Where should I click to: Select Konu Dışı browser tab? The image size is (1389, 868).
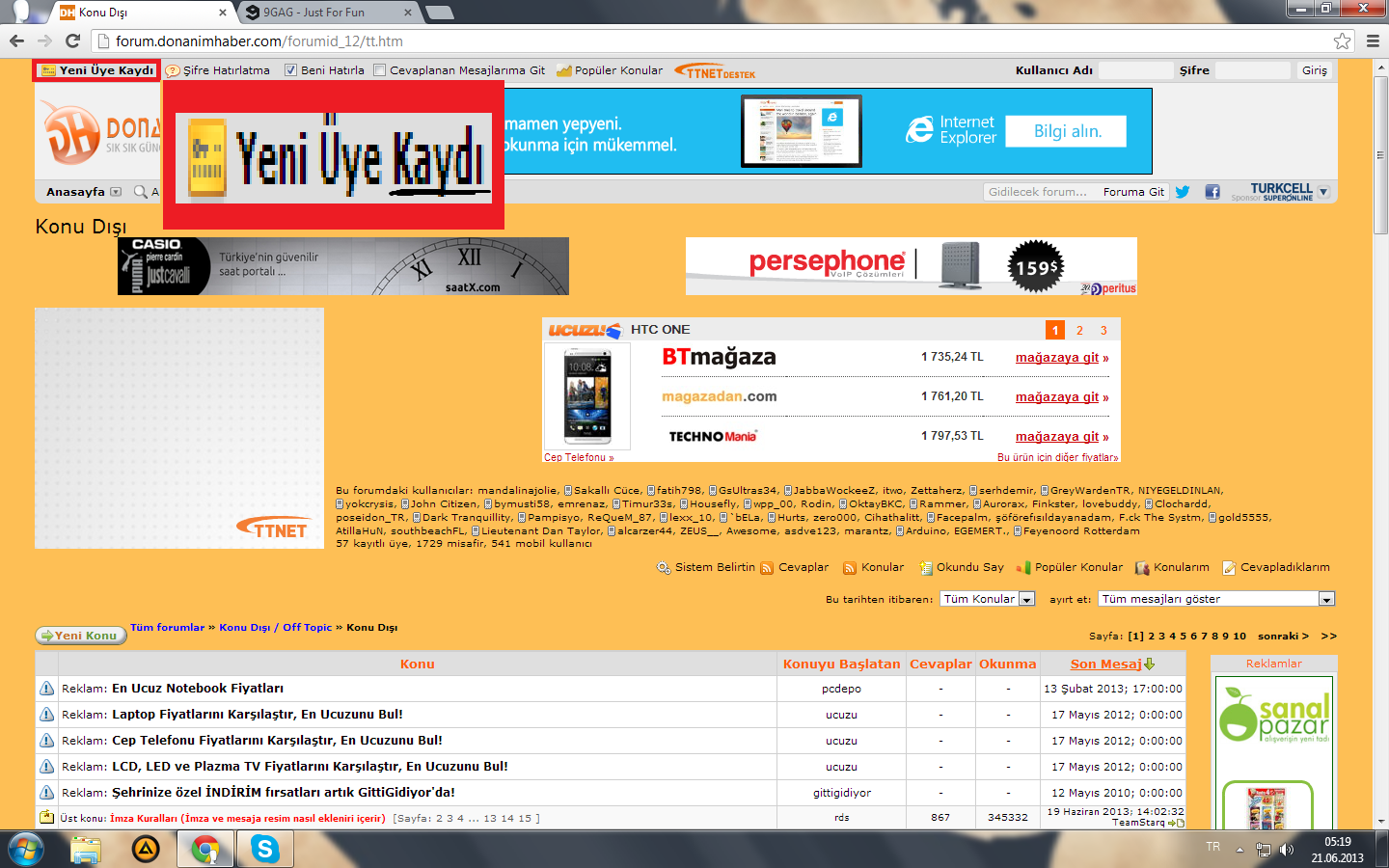142,13
